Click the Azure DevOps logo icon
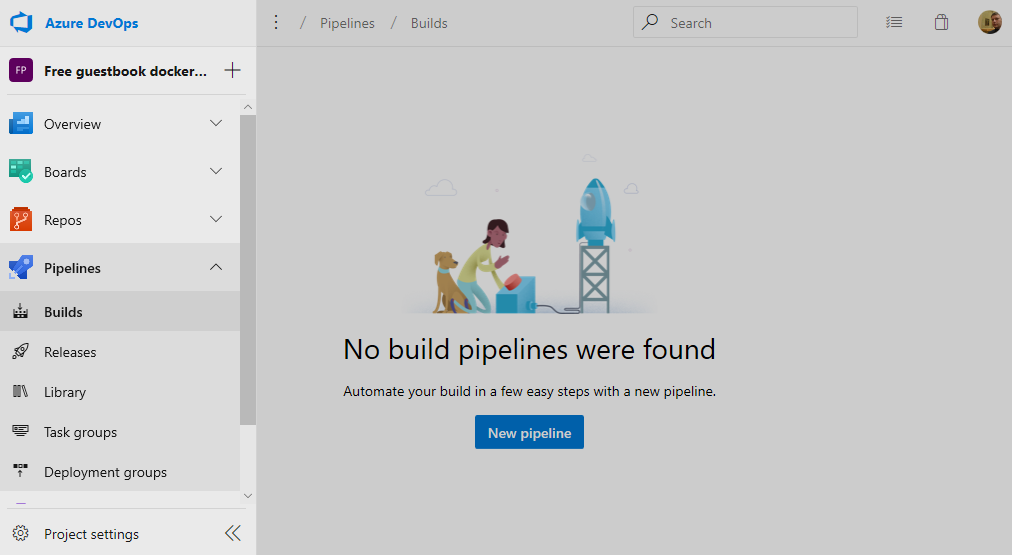The image size is (1012, 555). pos(22,23)
